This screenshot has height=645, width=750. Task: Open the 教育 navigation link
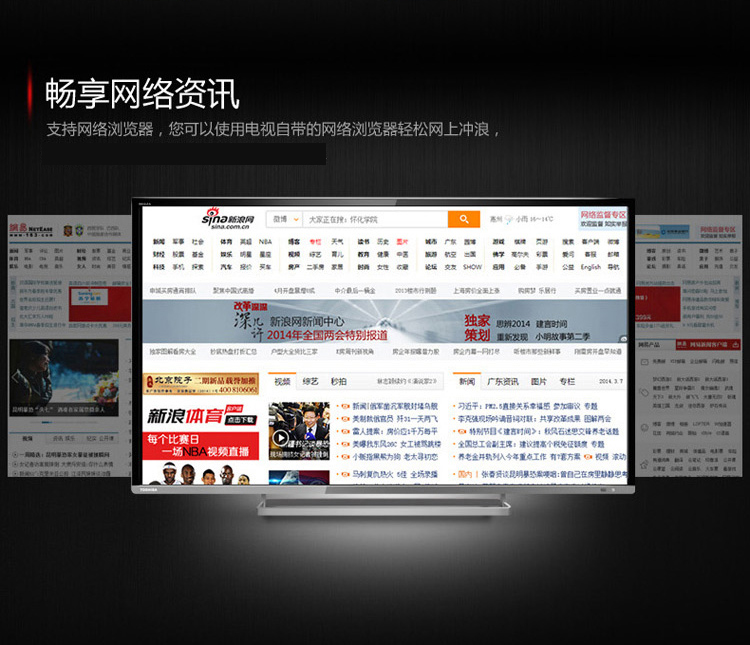click(x=364, y=254)
